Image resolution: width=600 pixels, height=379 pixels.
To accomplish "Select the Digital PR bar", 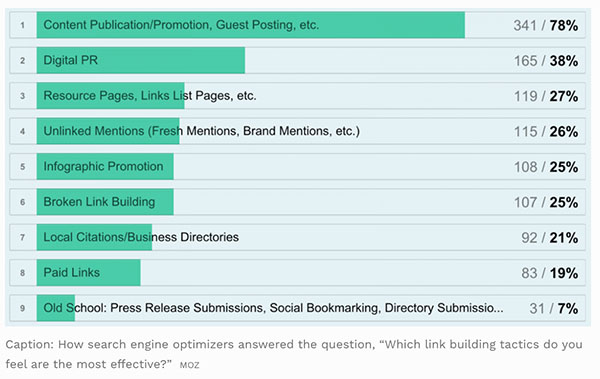I will click(x=141, y=60).
